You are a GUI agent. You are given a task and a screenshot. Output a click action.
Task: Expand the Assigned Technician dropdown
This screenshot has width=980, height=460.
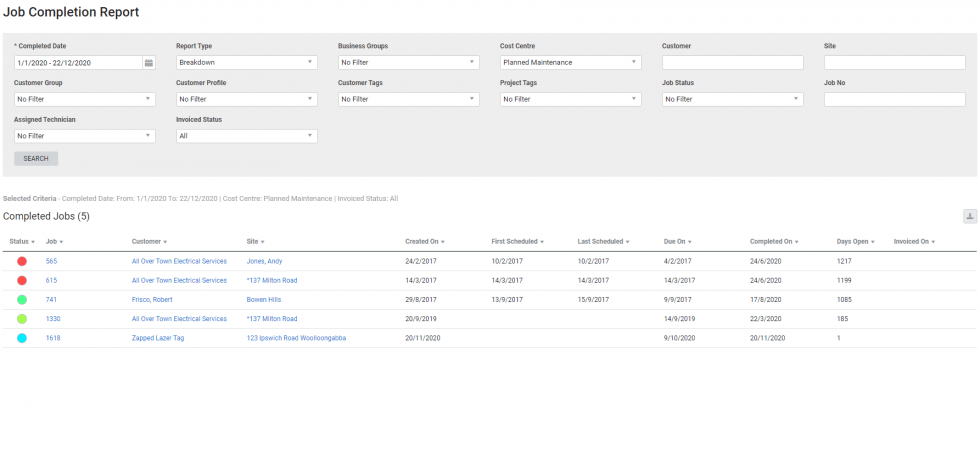pyautogui.click(x=84, y=136)
